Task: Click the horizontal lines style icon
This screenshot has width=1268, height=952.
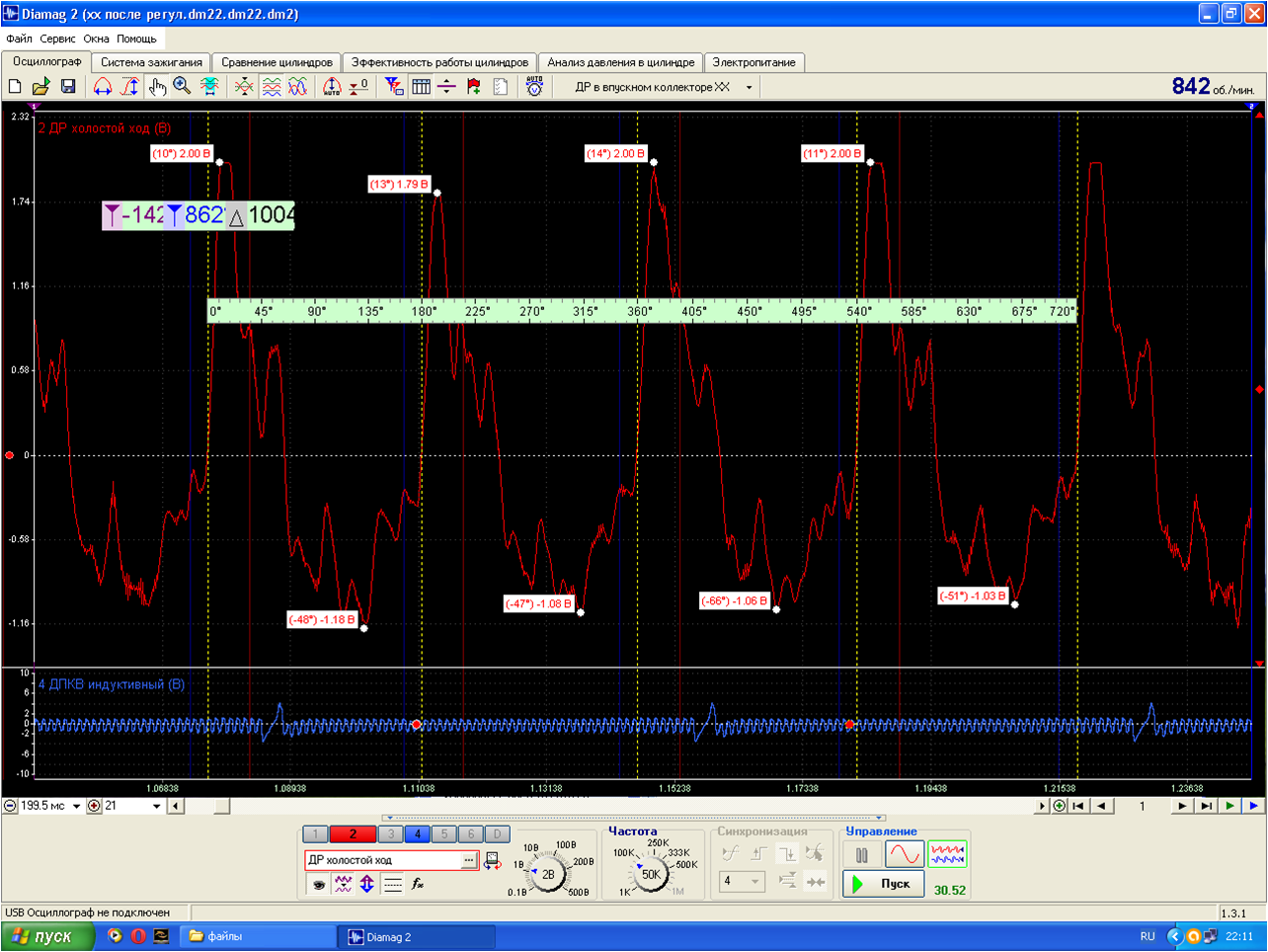Action: (392, 884)
